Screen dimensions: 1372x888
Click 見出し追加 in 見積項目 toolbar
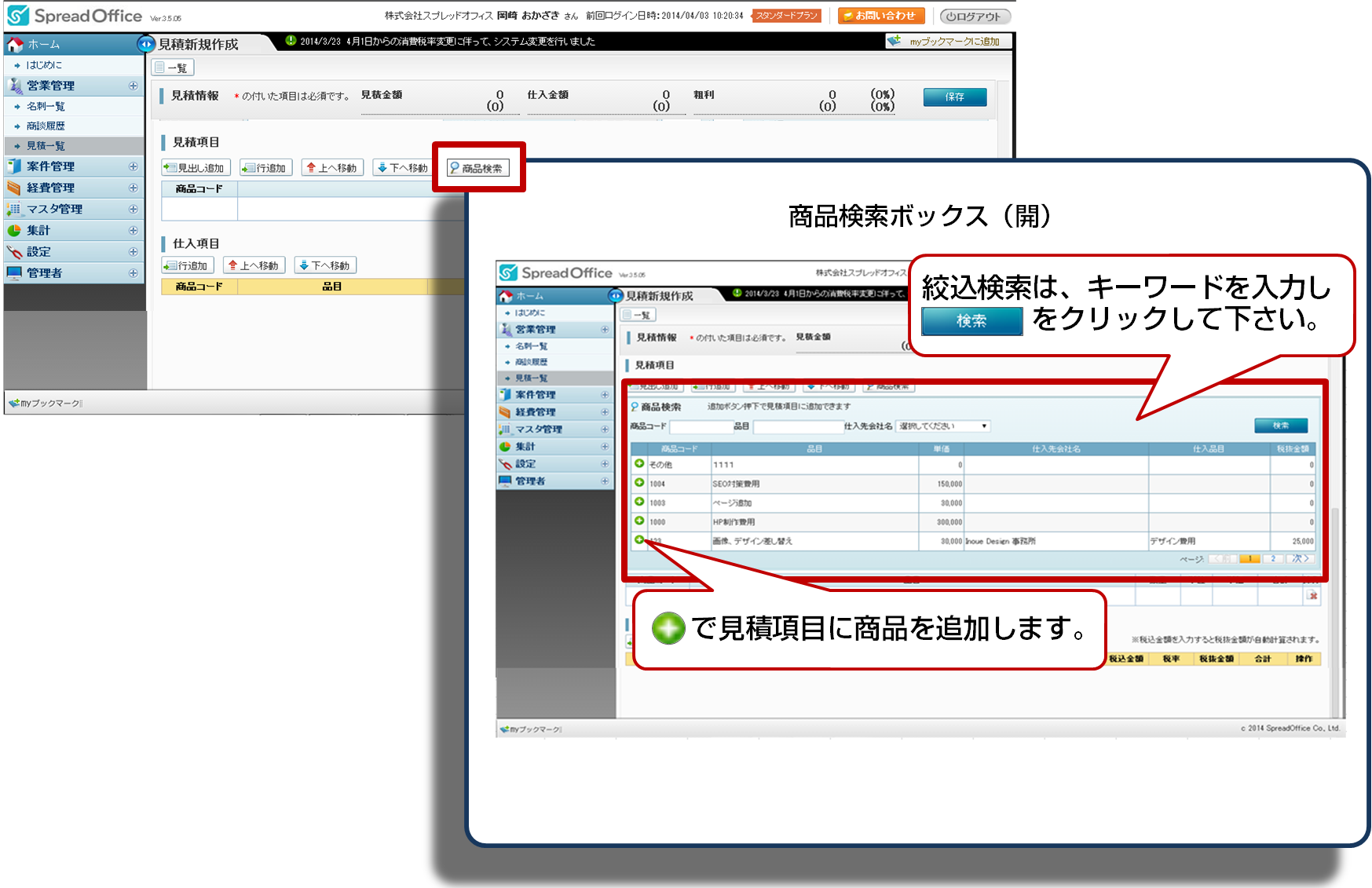pos(196,168)
